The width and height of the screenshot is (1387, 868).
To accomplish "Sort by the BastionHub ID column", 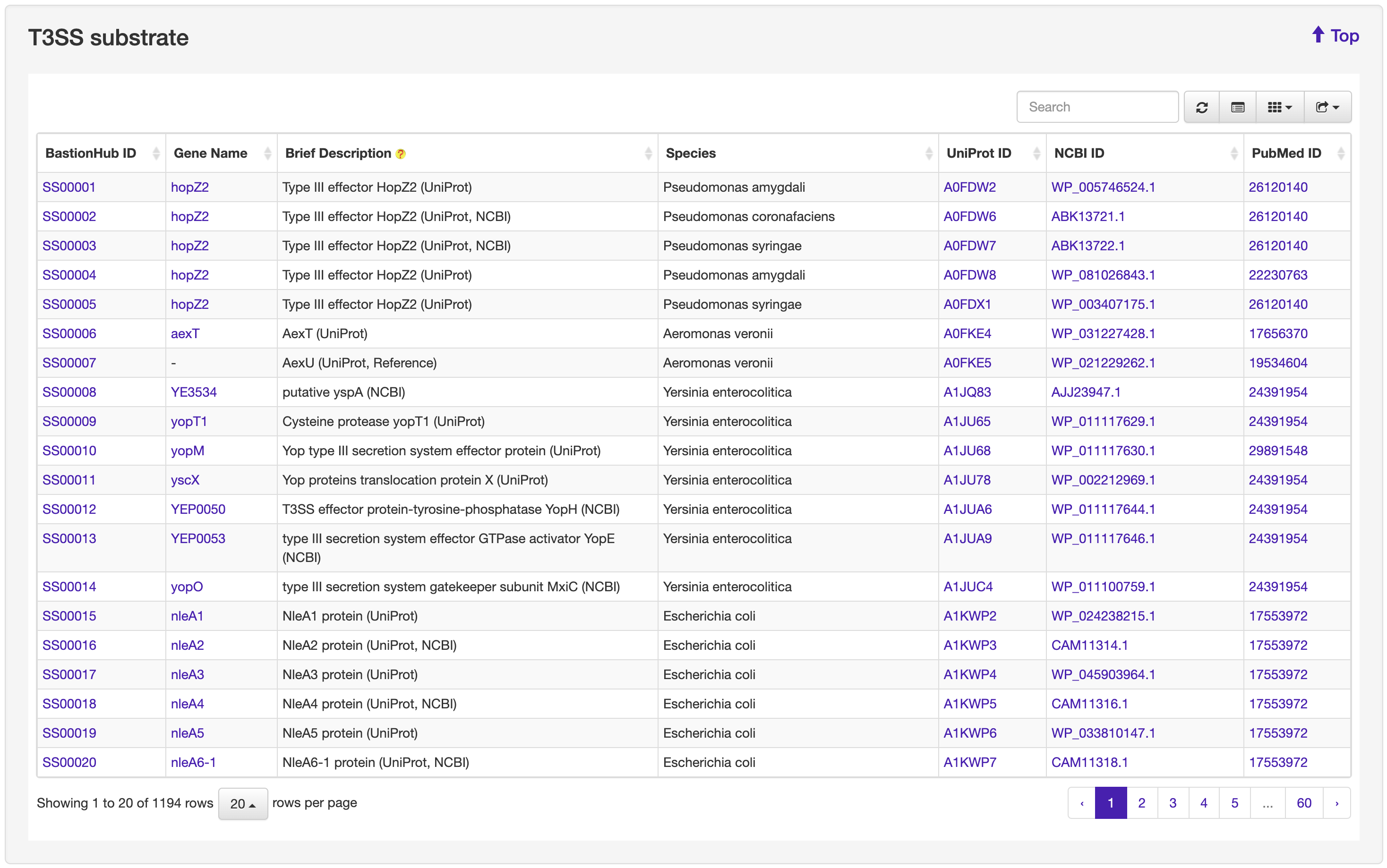I will click(x=155, y=153).
